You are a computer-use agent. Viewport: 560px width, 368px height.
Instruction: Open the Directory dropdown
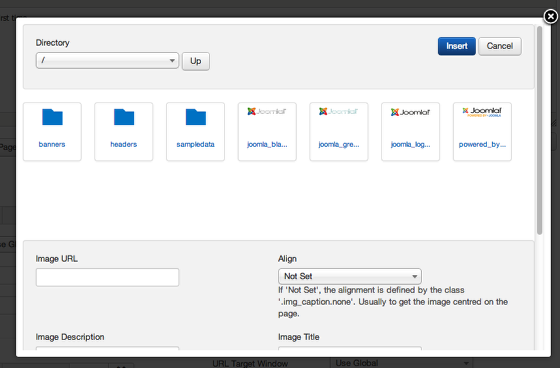tap(107, 60)
